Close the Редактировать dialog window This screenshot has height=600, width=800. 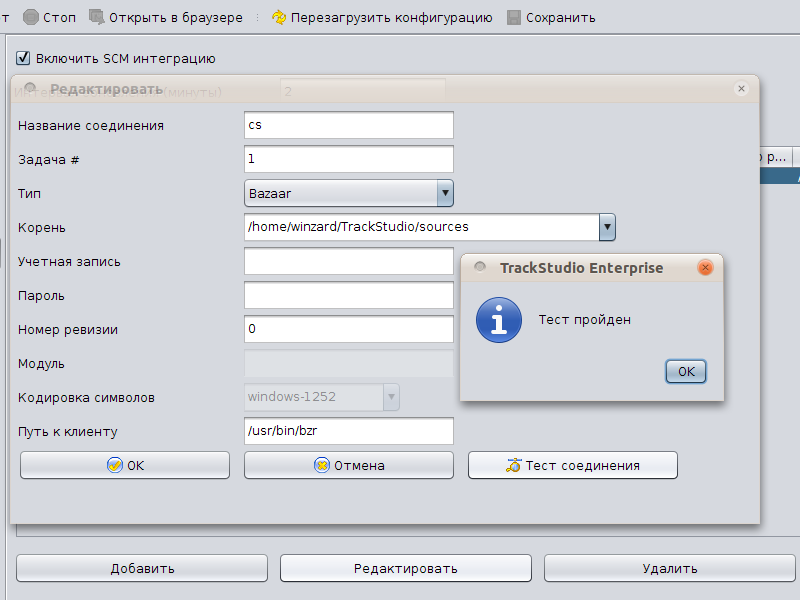pyautogui.click(x=741, y=89)
